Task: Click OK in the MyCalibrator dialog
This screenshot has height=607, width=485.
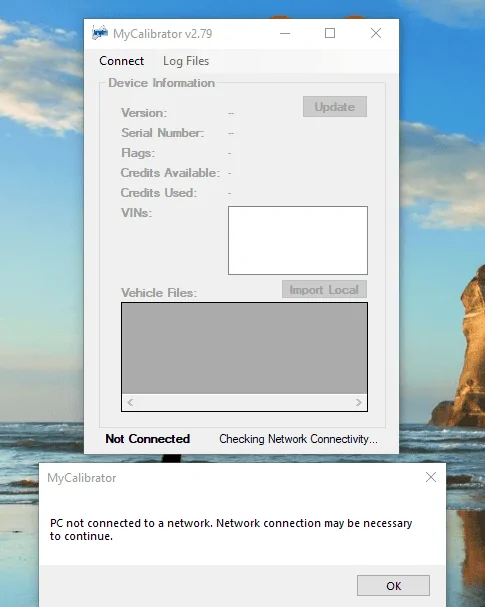Action: [393, 585]
